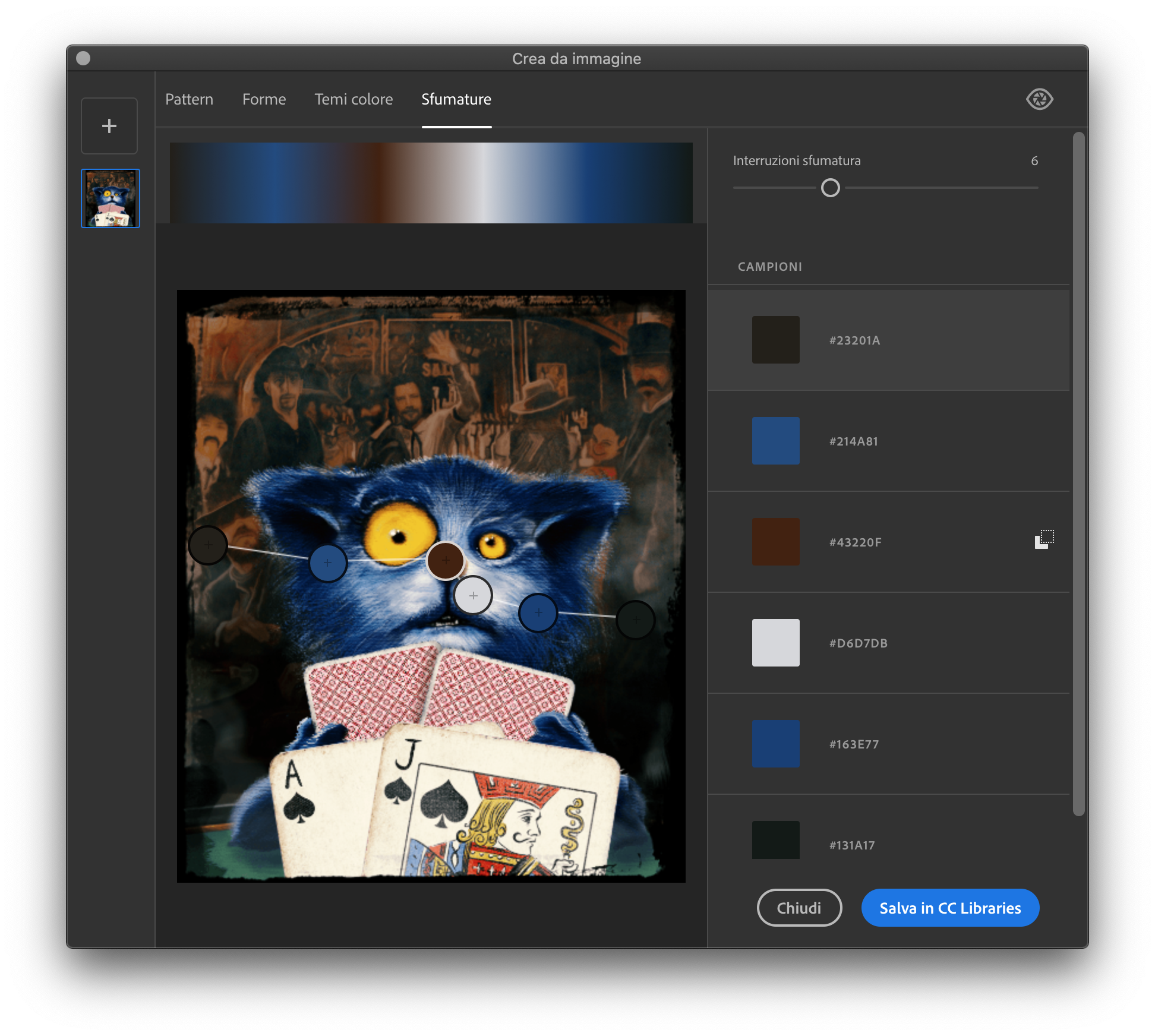Select the #D6D7DB light swatch
The width and height of the screenshot is (1155, 1036).
pos(775,643)
